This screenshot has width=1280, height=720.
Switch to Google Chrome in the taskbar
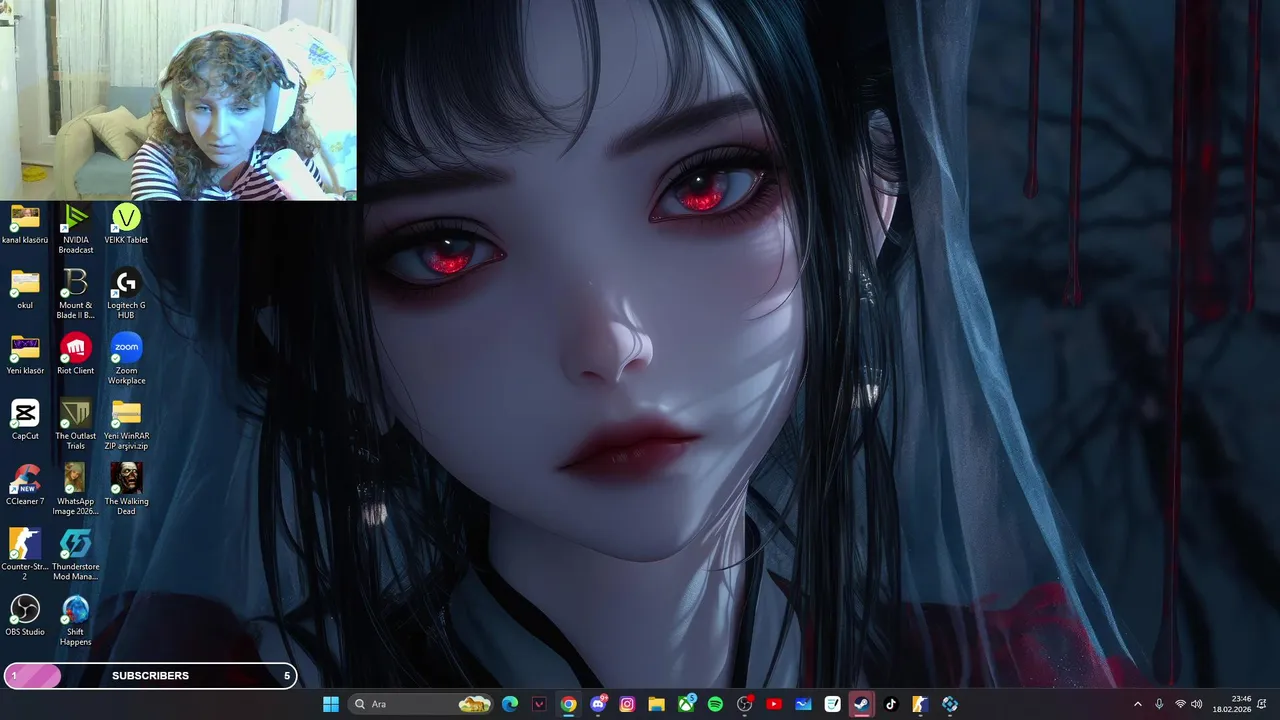click(x=568, y=704)
